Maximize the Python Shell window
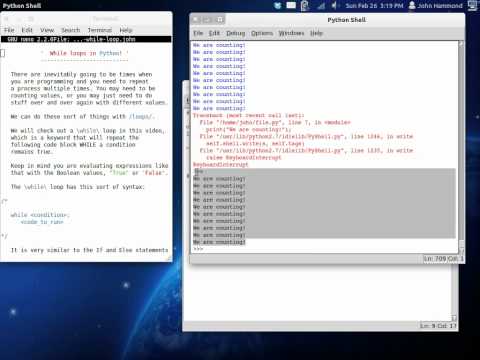 (x=220, y=20)
